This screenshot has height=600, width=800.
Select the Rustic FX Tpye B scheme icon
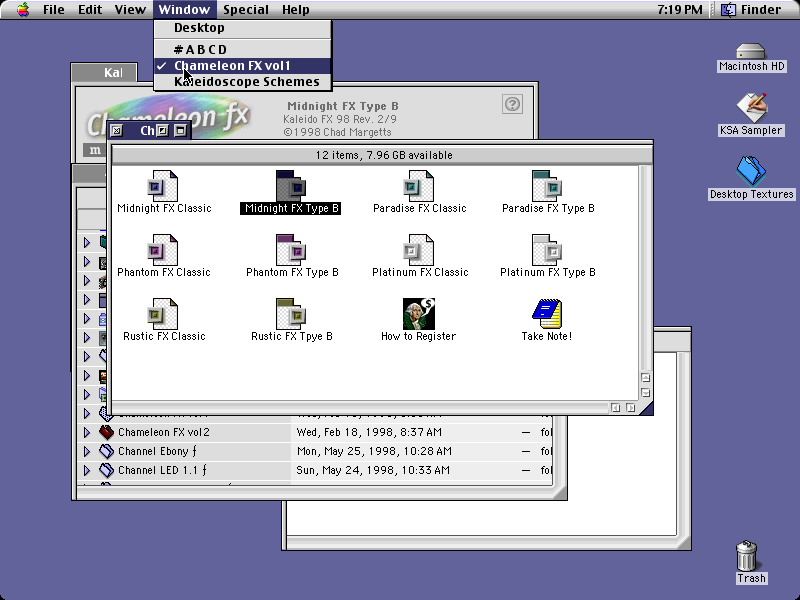291,314
